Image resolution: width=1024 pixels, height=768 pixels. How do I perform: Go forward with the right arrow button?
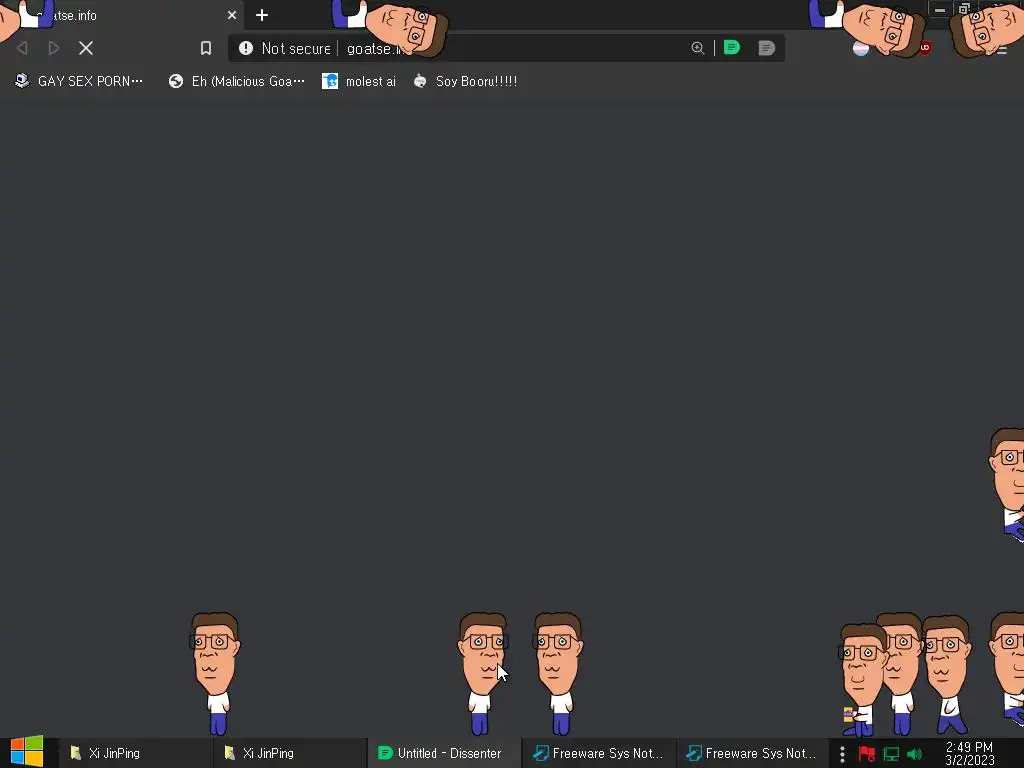coord(54,48)
